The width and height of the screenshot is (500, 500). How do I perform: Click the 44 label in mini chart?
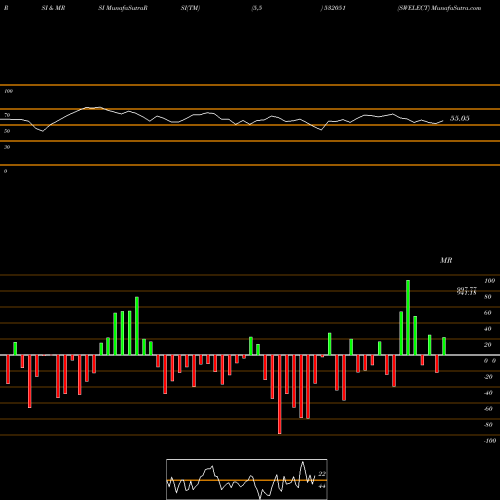(x=322, y=486)
